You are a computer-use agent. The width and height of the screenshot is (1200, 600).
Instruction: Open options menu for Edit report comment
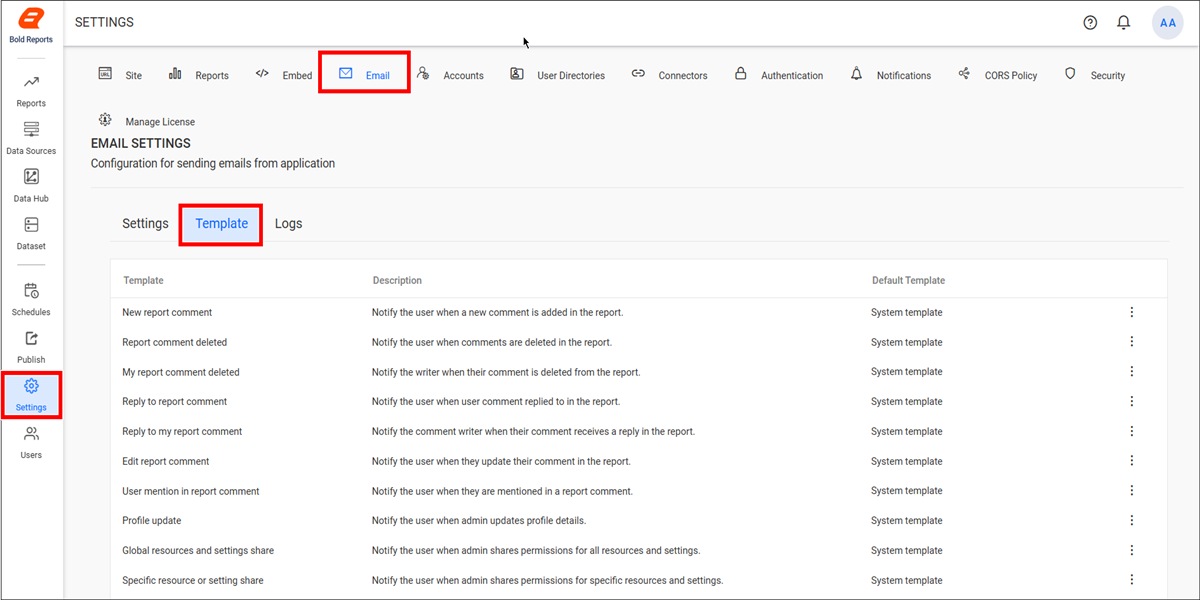point(1132,460)
